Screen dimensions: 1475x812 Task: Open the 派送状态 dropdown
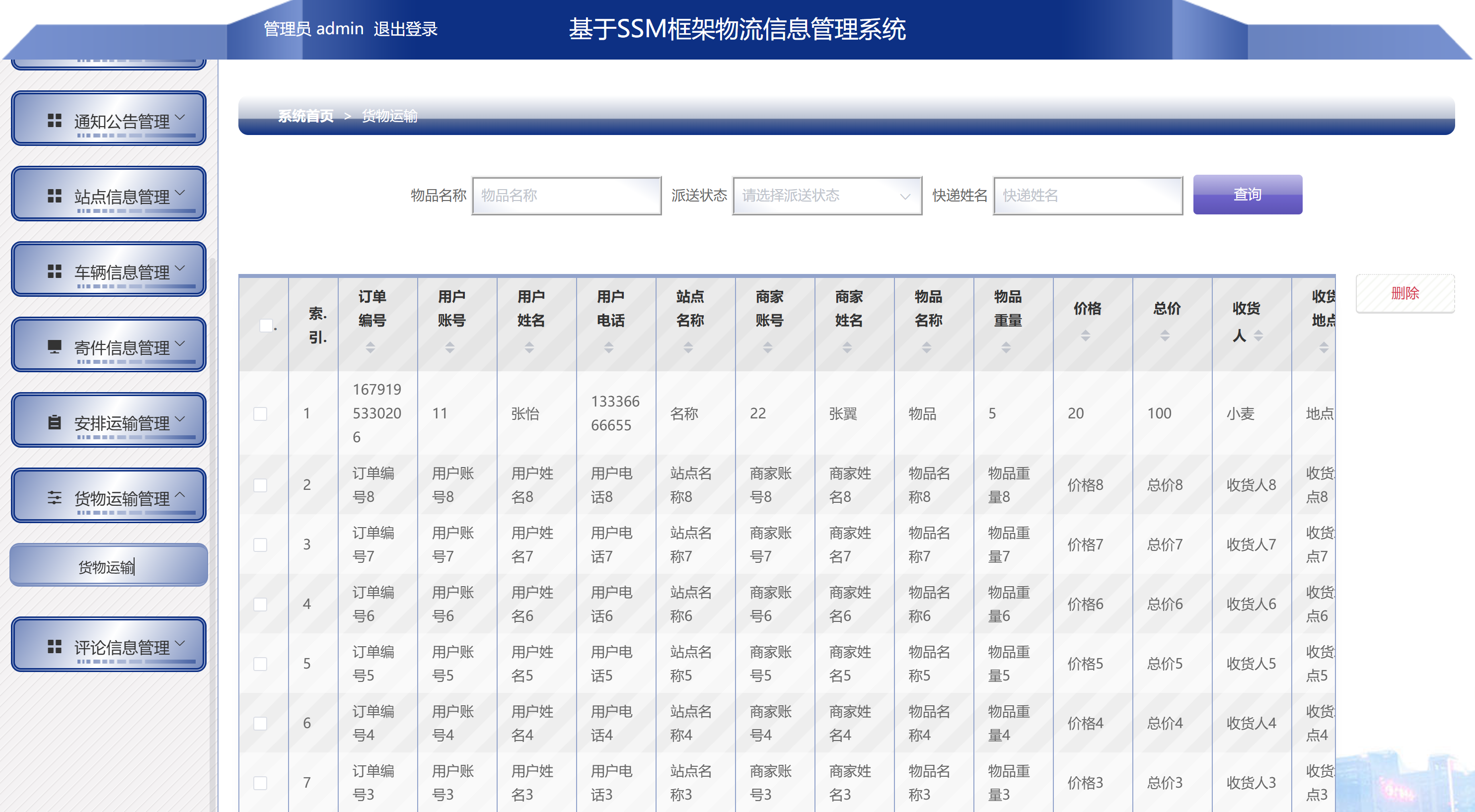coord(826,196)
